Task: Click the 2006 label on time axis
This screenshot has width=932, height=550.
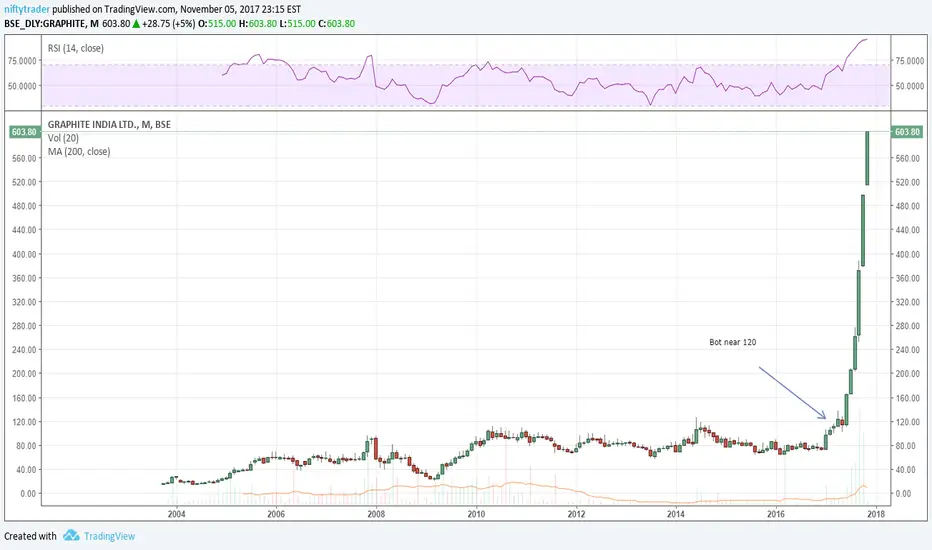Action: 276,514
